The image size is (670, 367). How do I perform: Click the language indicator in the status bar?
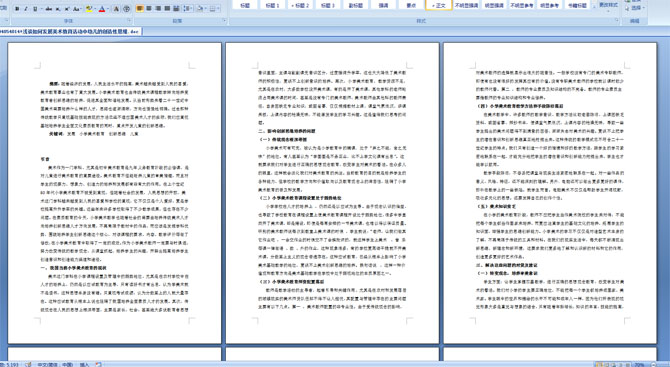click(55, 364)
